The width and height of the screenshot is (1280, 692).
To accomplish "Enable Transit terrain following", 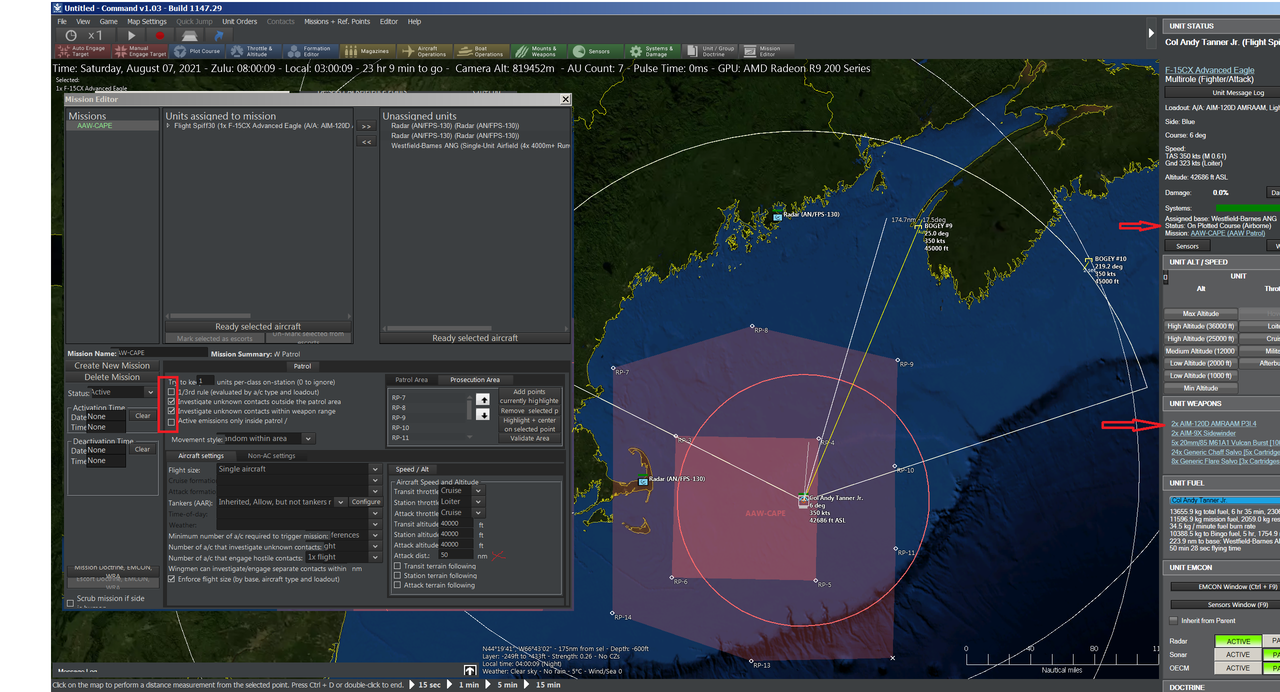I will 397,566.
